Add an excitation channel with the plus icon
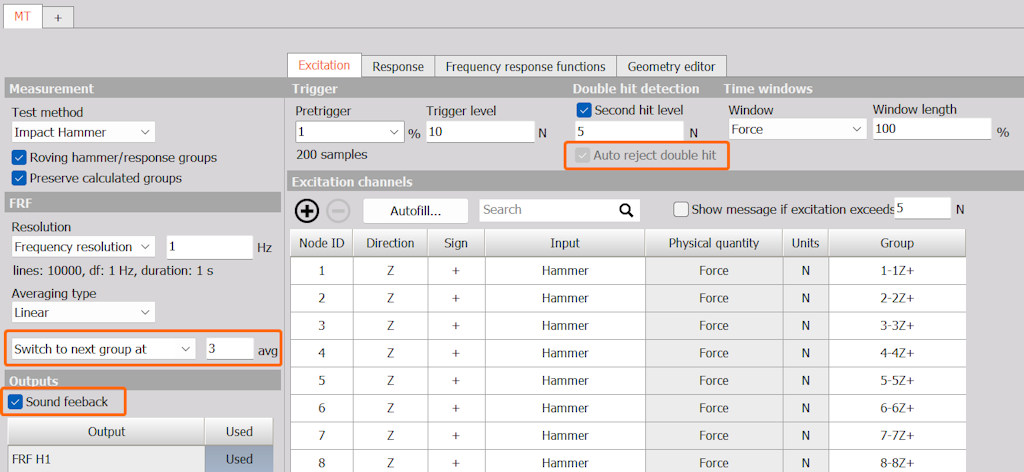1024x472 pixels. click(x=307, y=210)
